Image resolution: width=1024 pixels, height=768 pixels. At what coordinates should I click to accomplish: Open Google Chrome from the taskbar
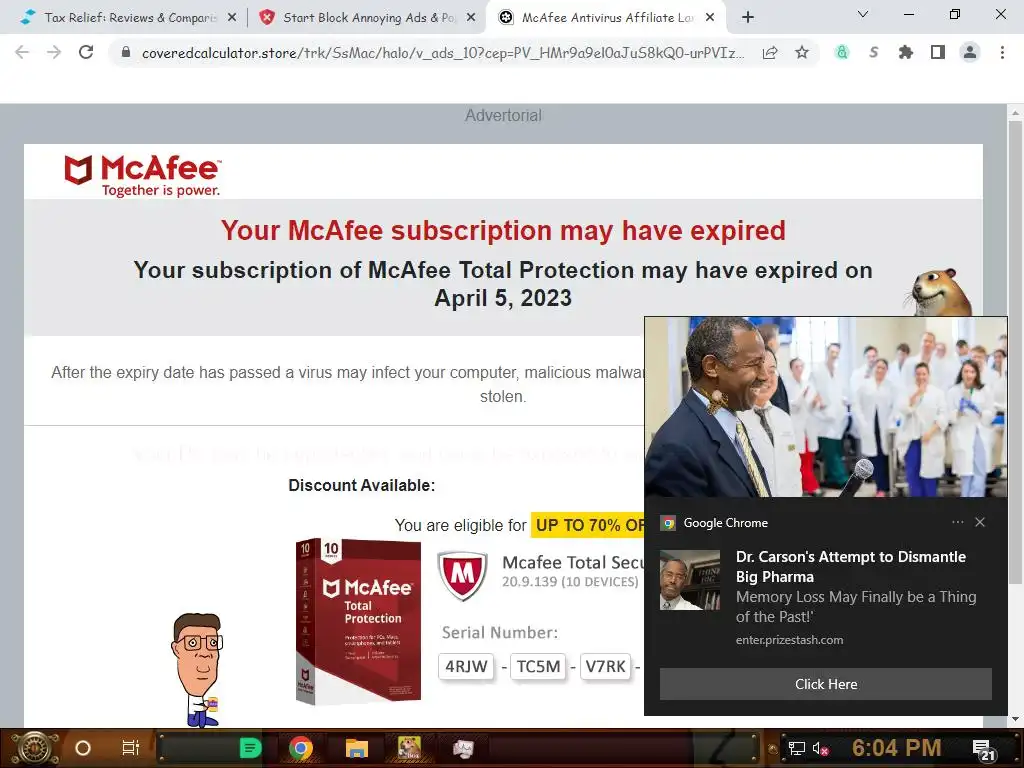point(301,748)
